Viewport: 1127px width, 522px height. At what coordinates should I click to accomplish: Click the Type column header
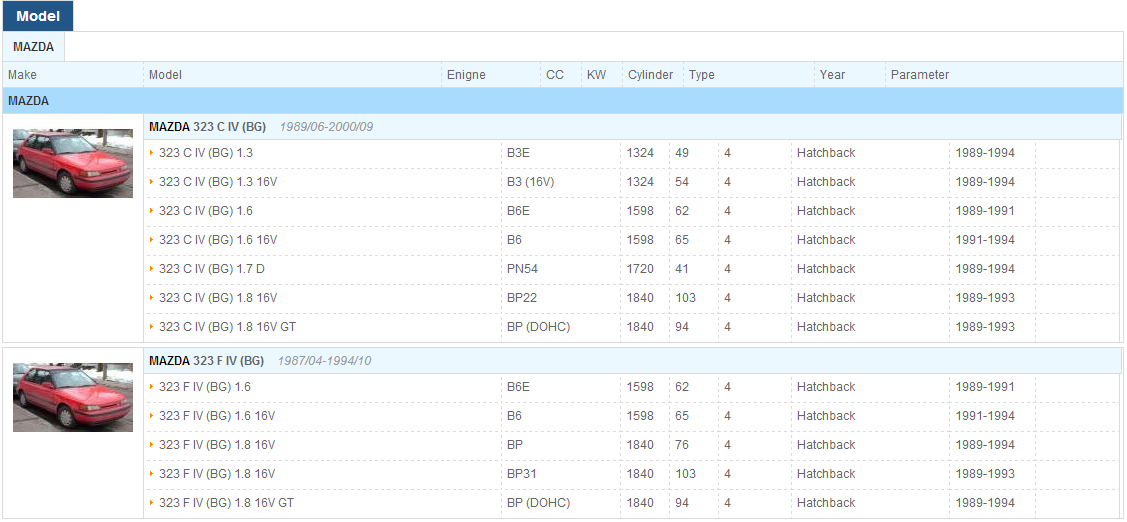pyautogui.click(x=702, y=75)
